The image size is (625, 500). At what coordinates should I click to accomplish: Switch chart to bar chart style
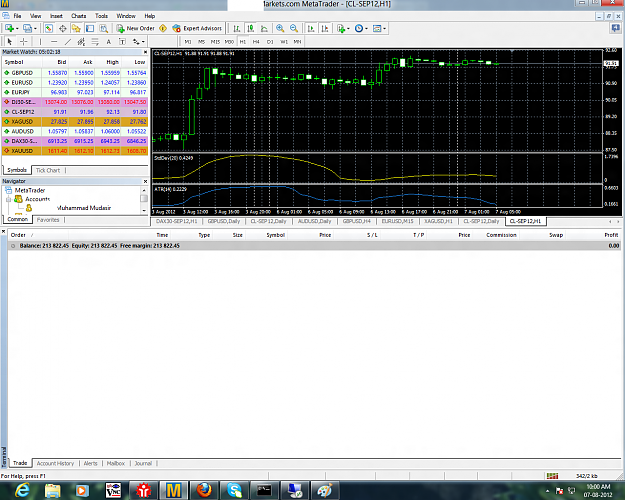(x=237, y=28)
